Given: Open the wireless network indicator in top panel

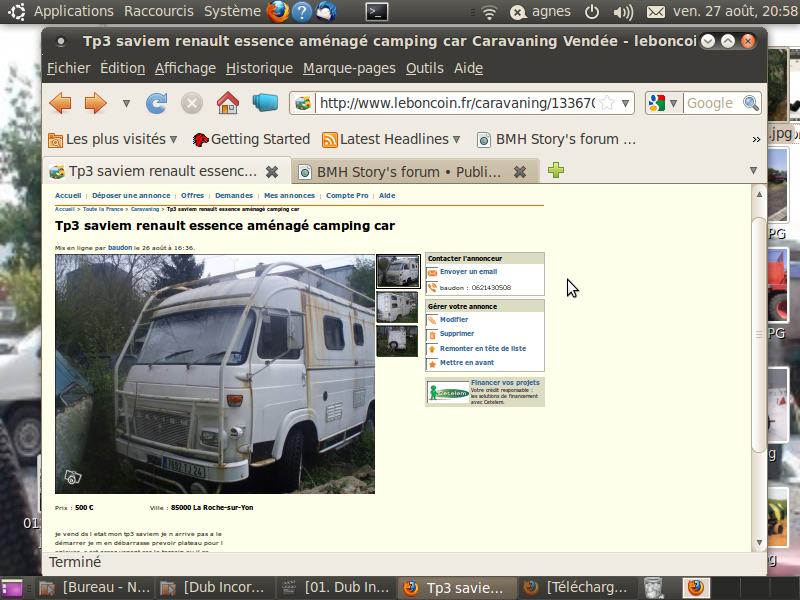Looking at the screenshot, I should point(489,12).
